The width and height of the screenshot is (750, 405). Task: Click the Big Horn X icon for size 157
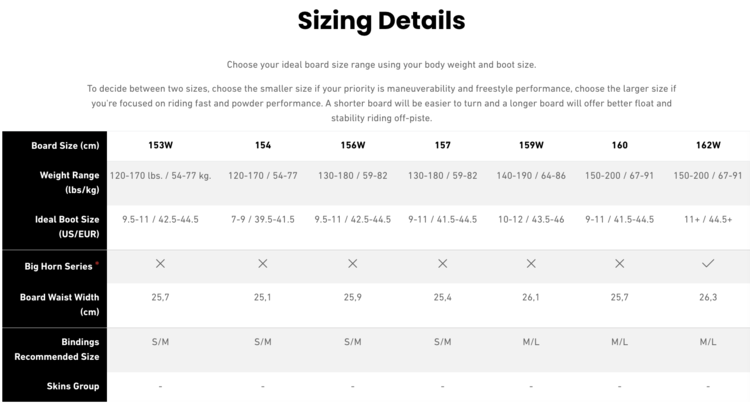(x=442, y=264)
